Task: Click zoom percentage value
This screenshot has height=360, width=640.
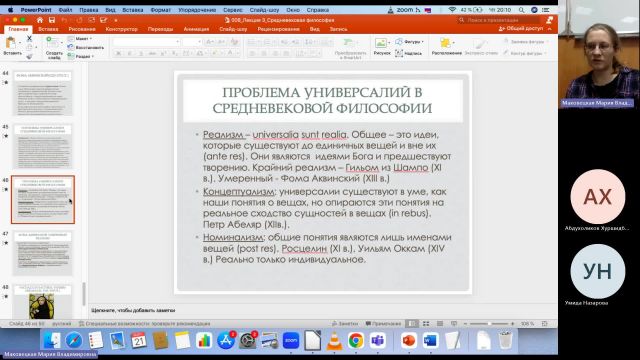Action: pos(527,324)
